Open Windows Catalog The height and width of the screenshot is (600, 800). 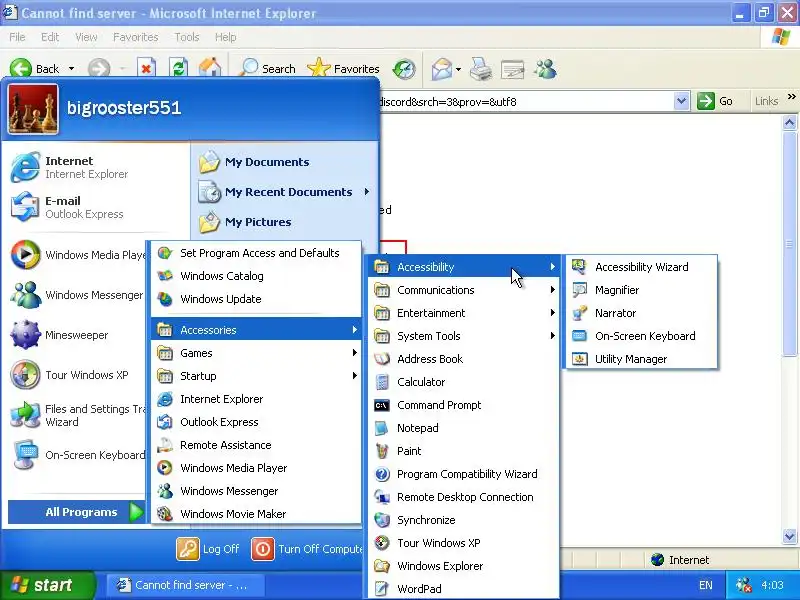pyautogui.click(x=256, y=276)
